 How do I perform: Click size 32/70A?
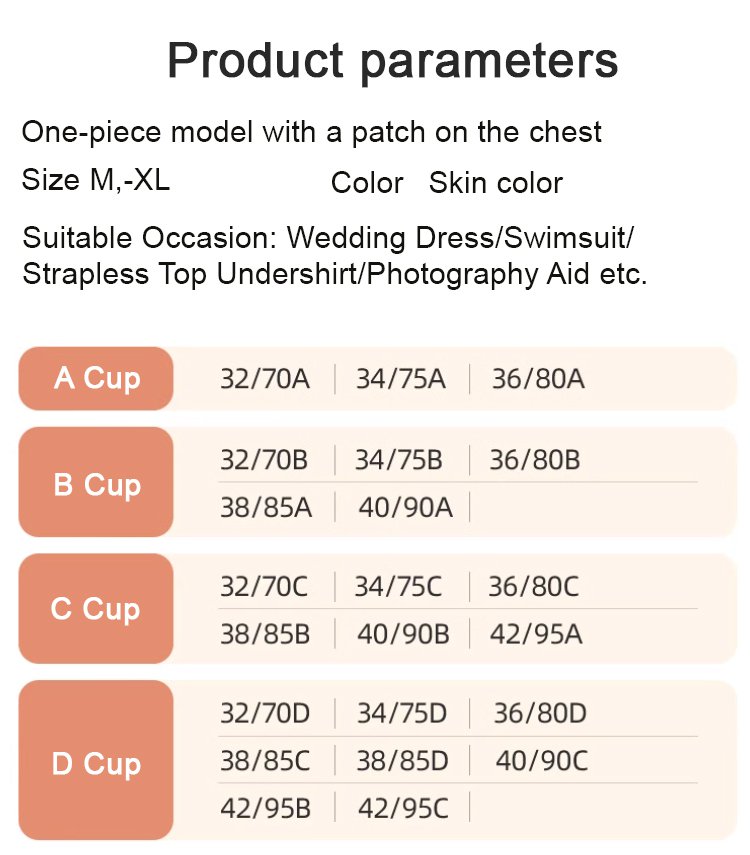tap(265, 380)
